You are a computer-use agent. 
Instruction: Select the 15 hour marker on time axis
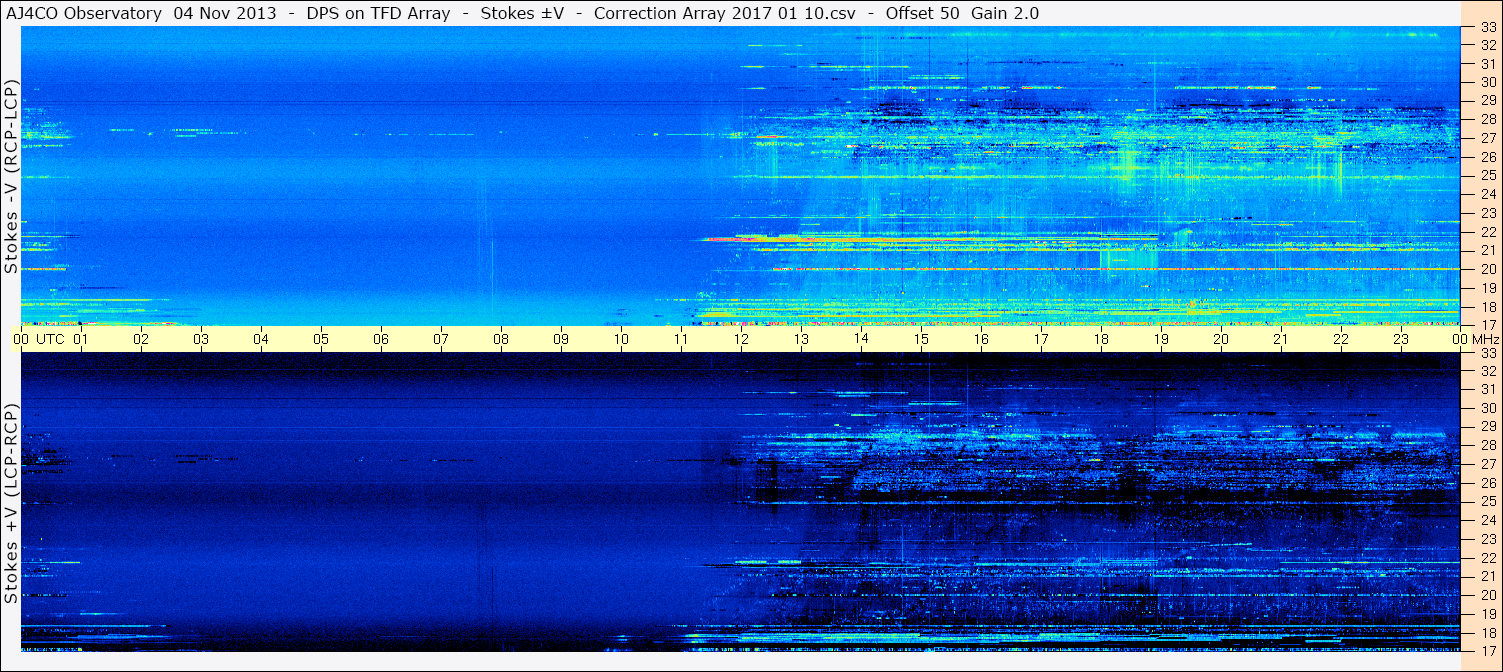921,339
